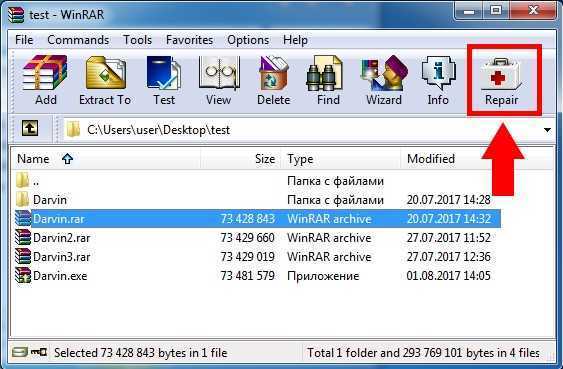The width and height of the screenshot is (563, 369).
Task: Click the date 20.07.2017 14:28
Action: click(449, 200)
